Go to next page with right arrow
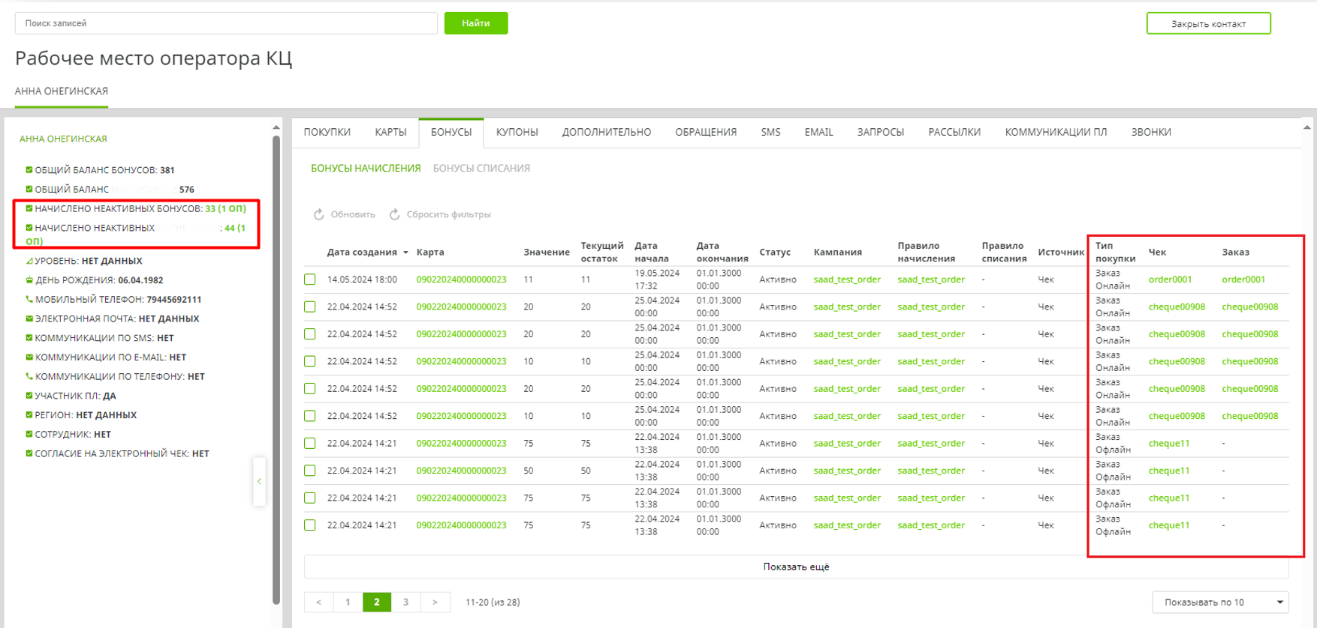This screenshot has height=628, width=1317. (435, 602)
